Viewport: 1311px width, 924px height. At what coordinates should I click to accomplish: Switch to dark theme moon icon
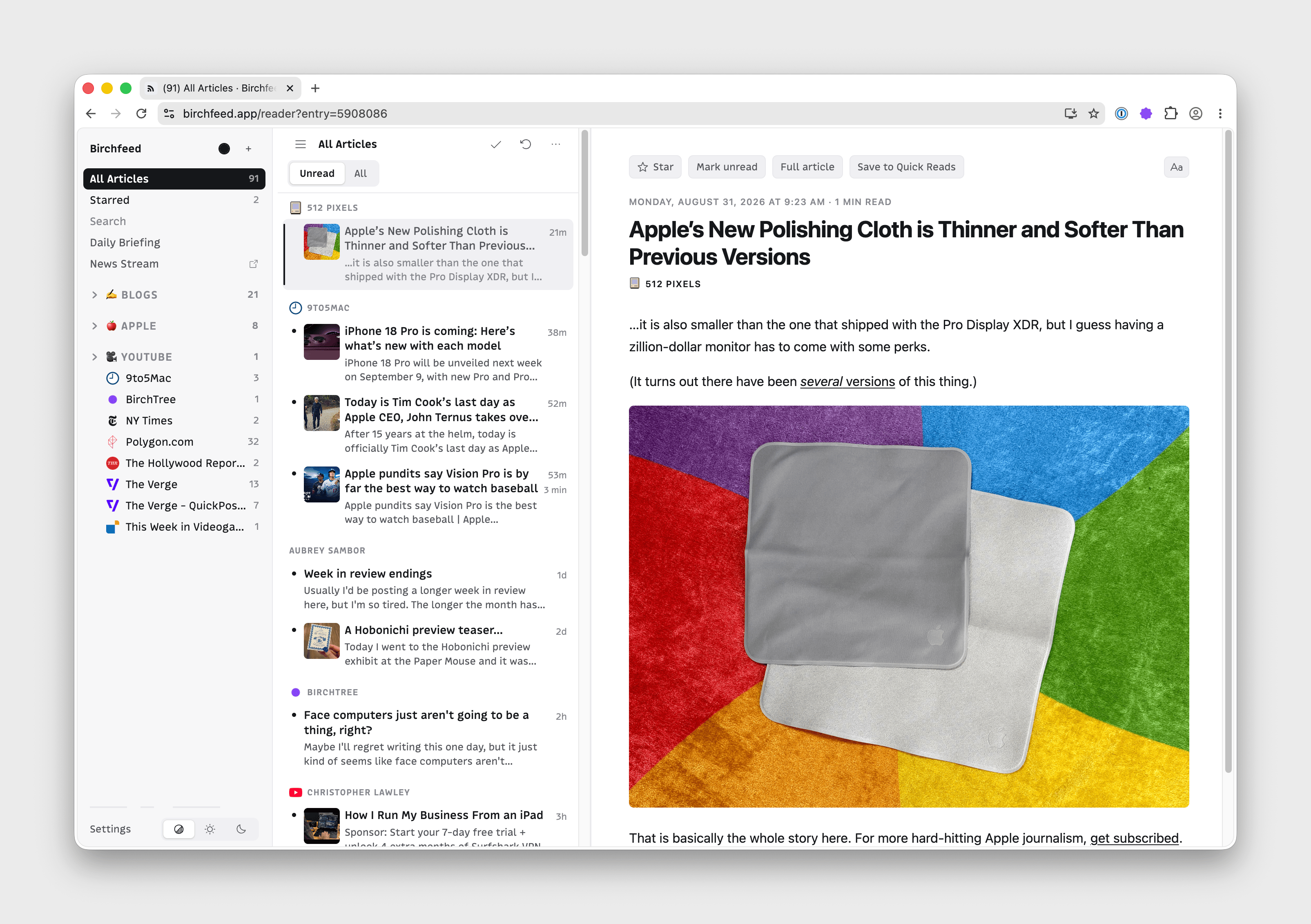click(241, 829)
